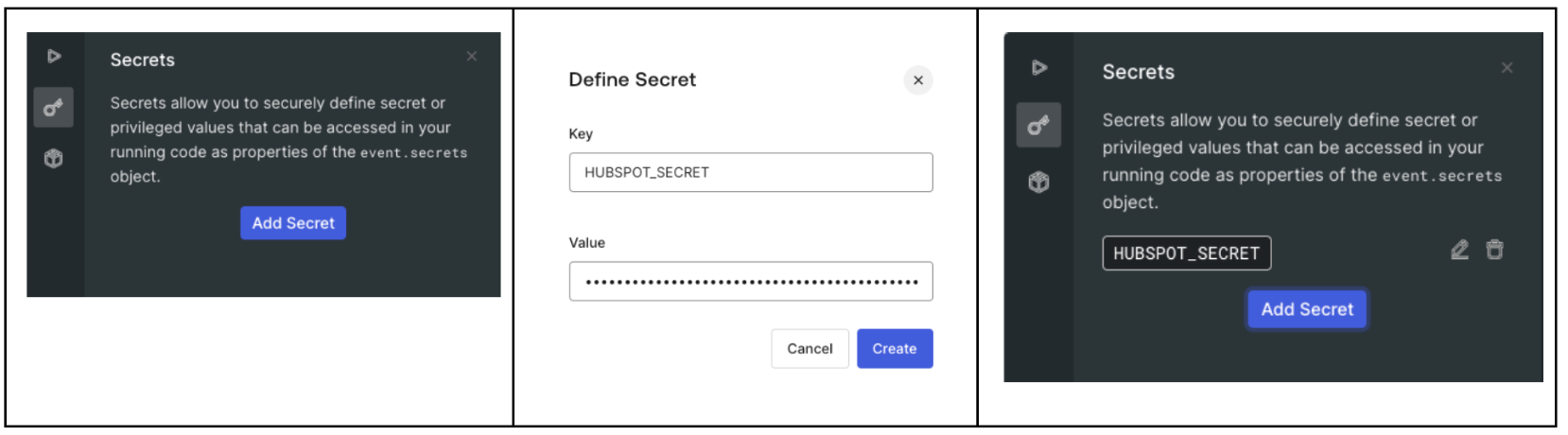Select the key icon in the empty Secrets panel

(x=54, y=108)
